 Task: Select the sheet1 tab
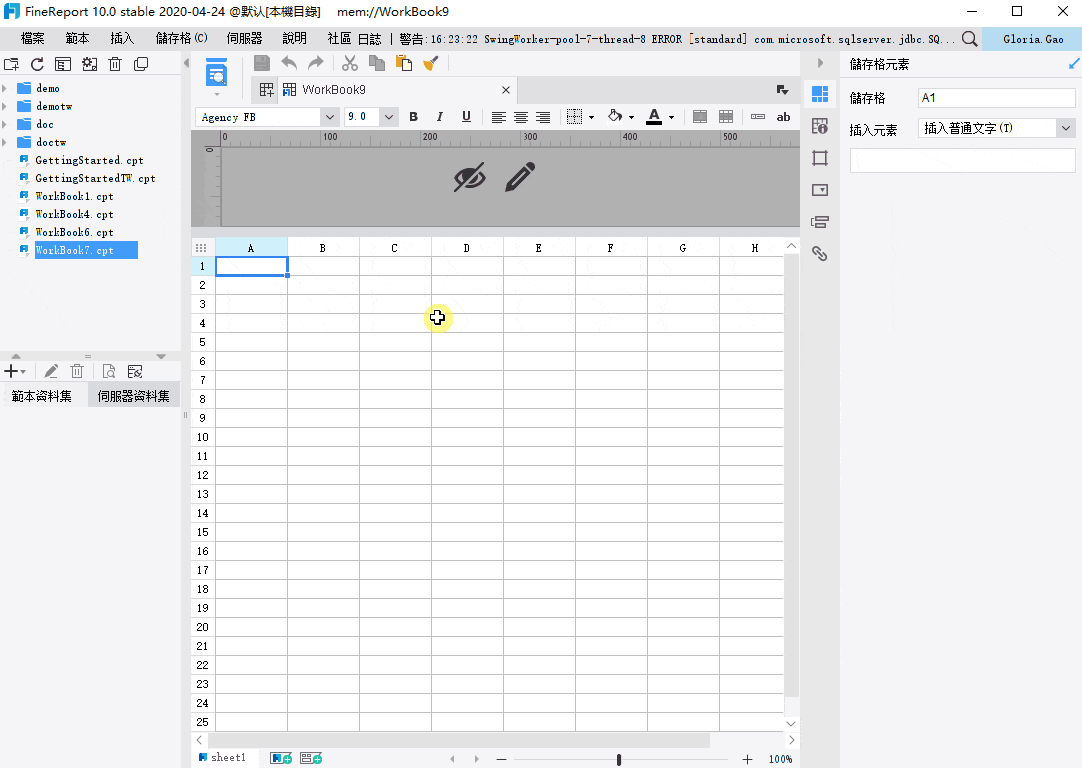[x=222, y=758]
